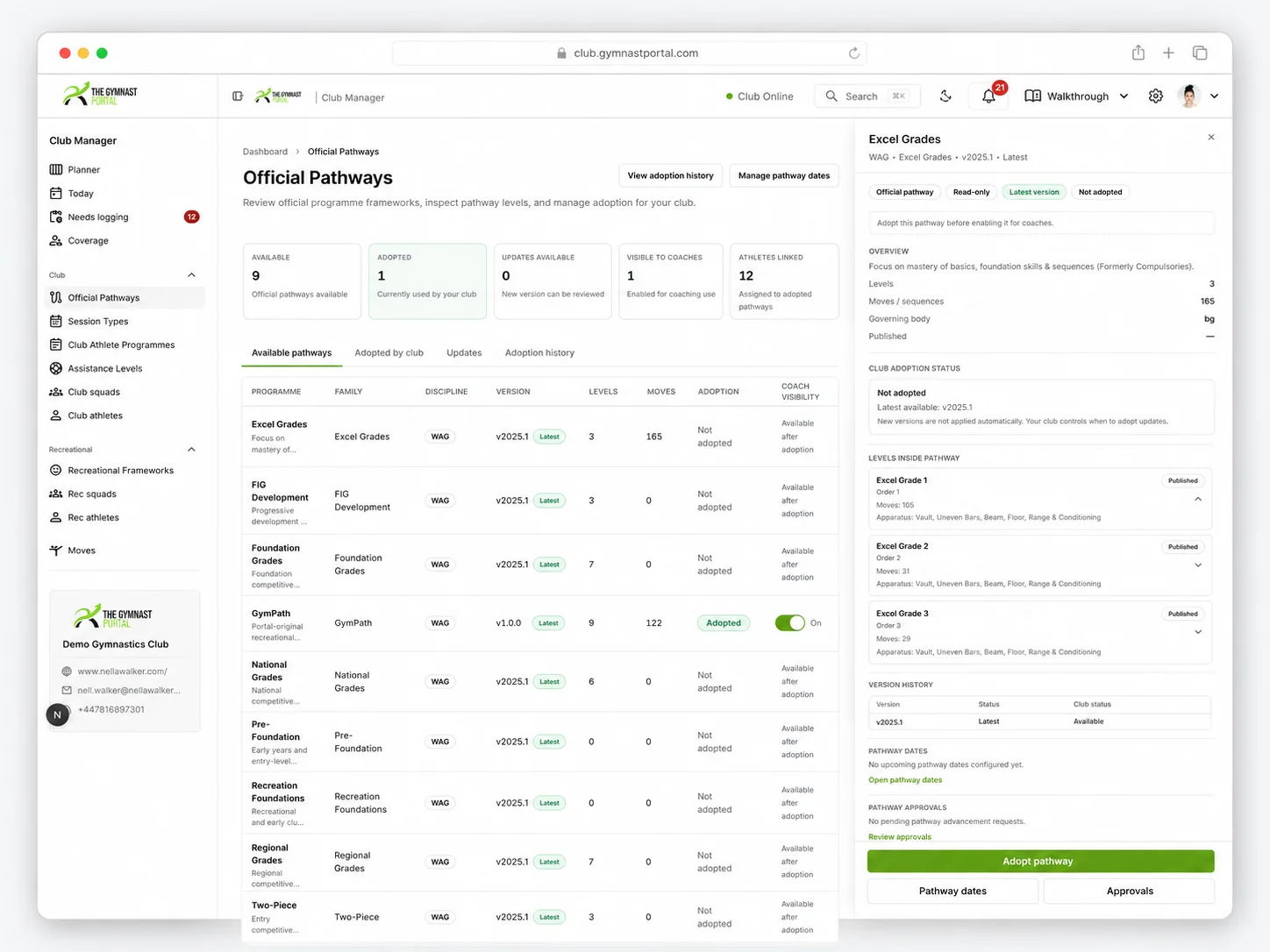The width and height of the screenshot is (1270, 952).
Task: Collapse the Club sidebar section
Action: click(191, 275)
